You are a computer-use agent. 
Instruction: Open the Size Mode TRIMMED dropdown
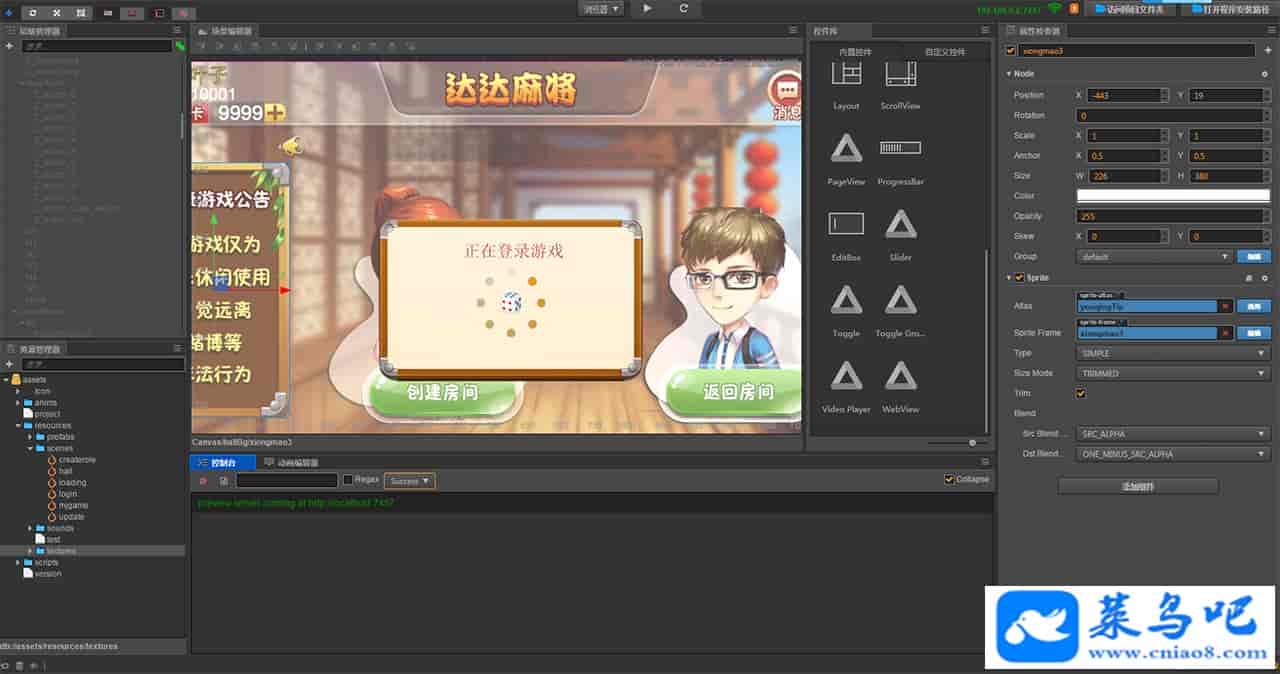coord(1172,373)
